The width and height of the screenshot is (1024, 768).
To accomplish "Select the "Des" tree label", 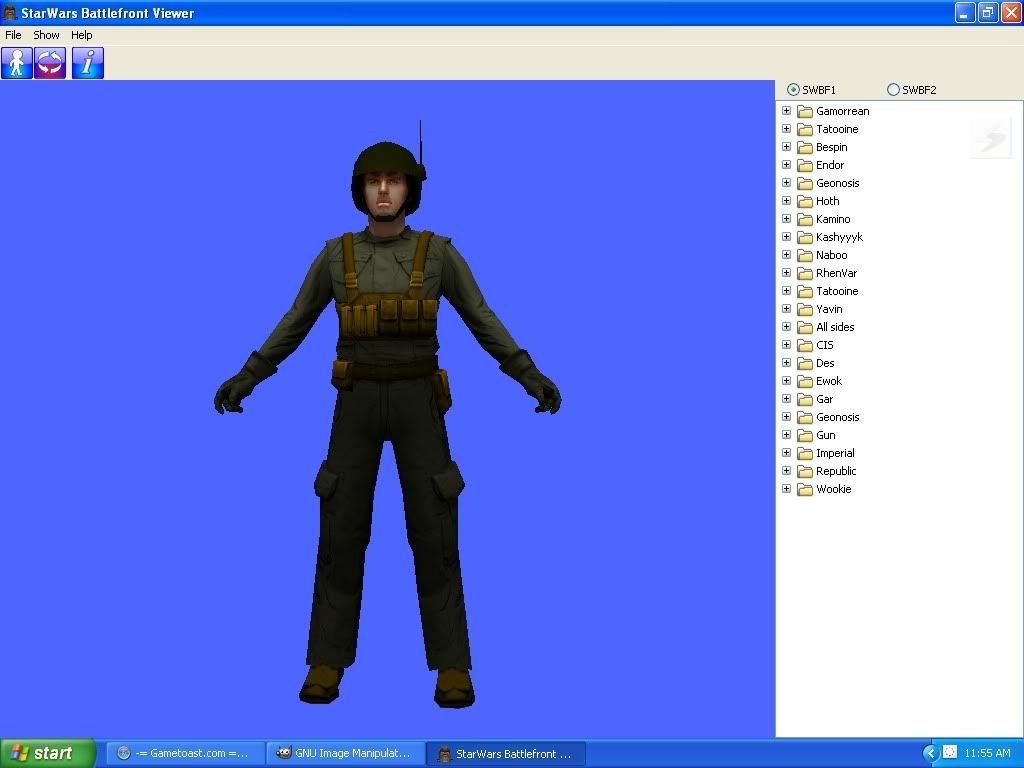I will (825, 363).
